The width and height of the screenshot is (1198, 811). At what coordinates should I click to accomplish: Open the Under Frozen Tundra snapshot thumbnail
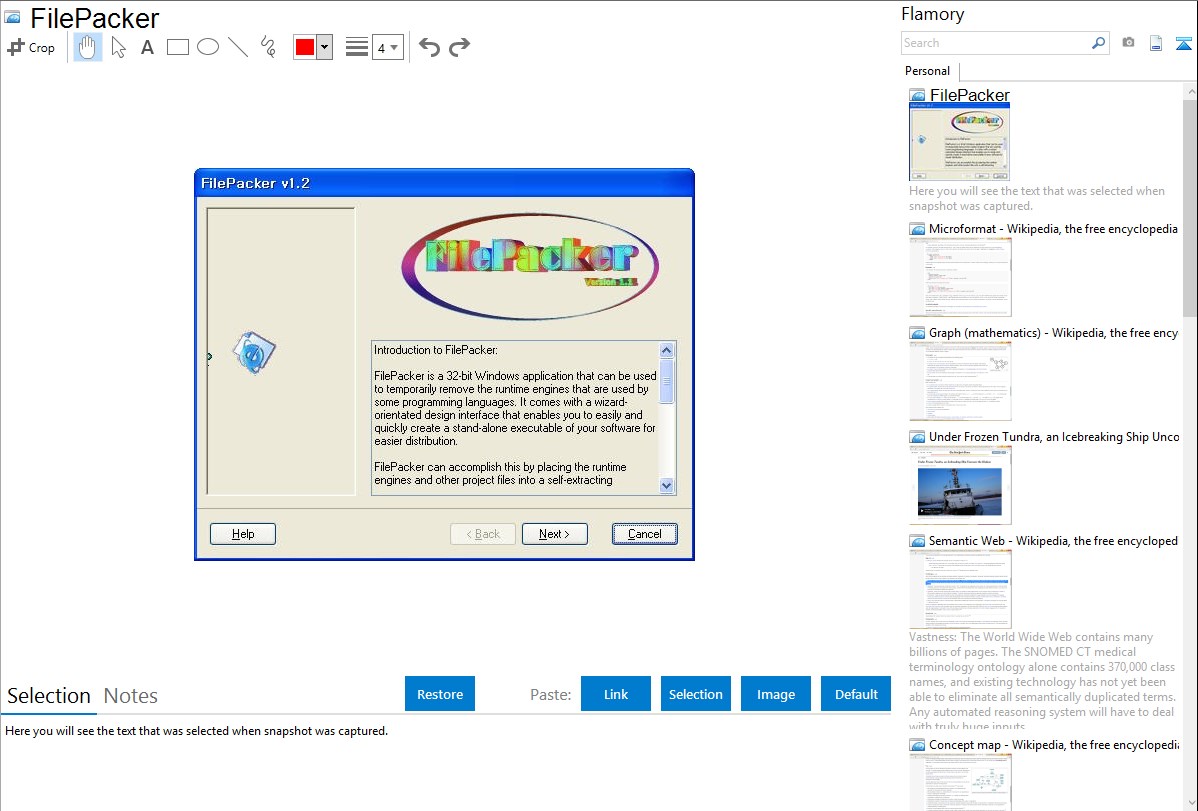[x=960, y=485]
